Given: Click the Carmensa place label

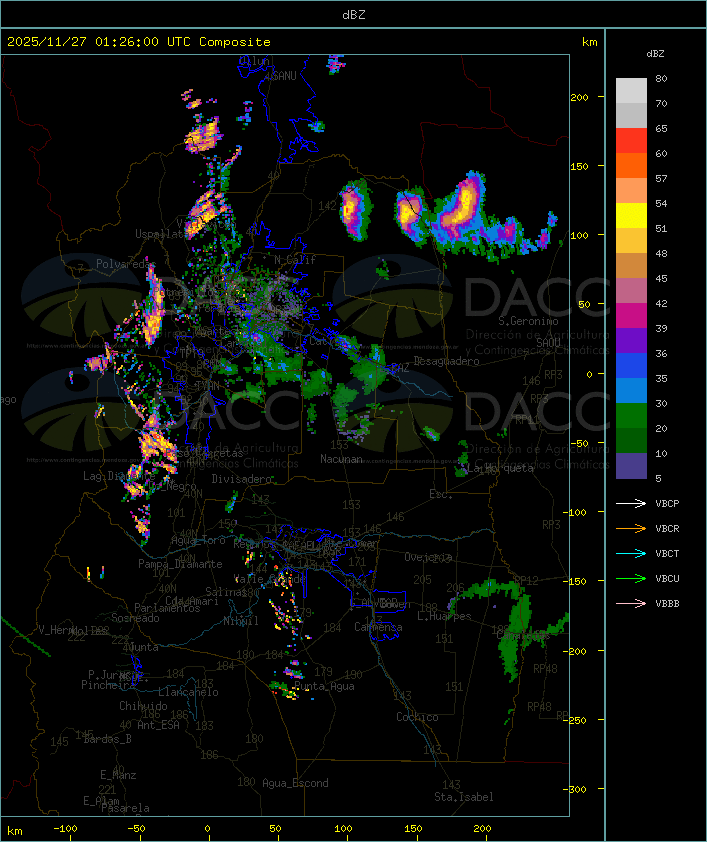Looking at the screenshot, I should point(378,627).
